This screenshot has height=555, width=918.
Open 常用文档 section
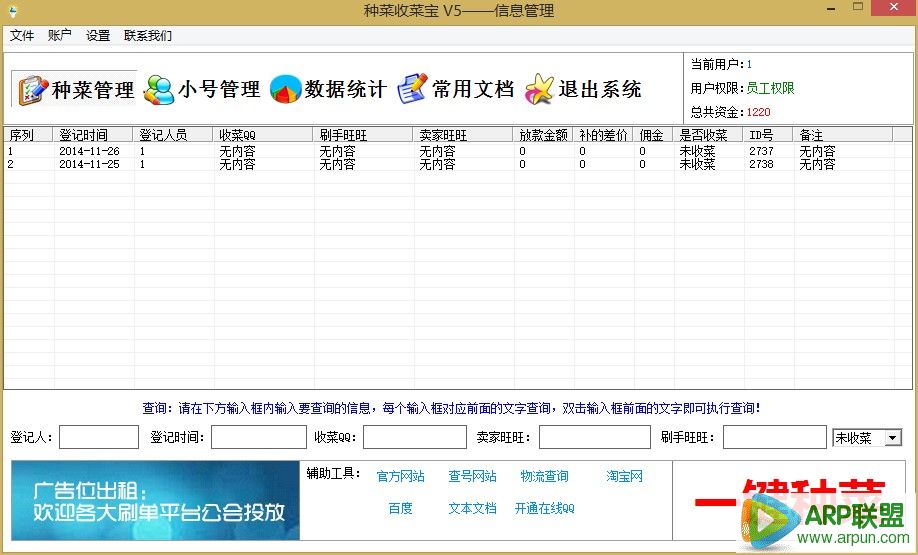(x=455, y=89)
